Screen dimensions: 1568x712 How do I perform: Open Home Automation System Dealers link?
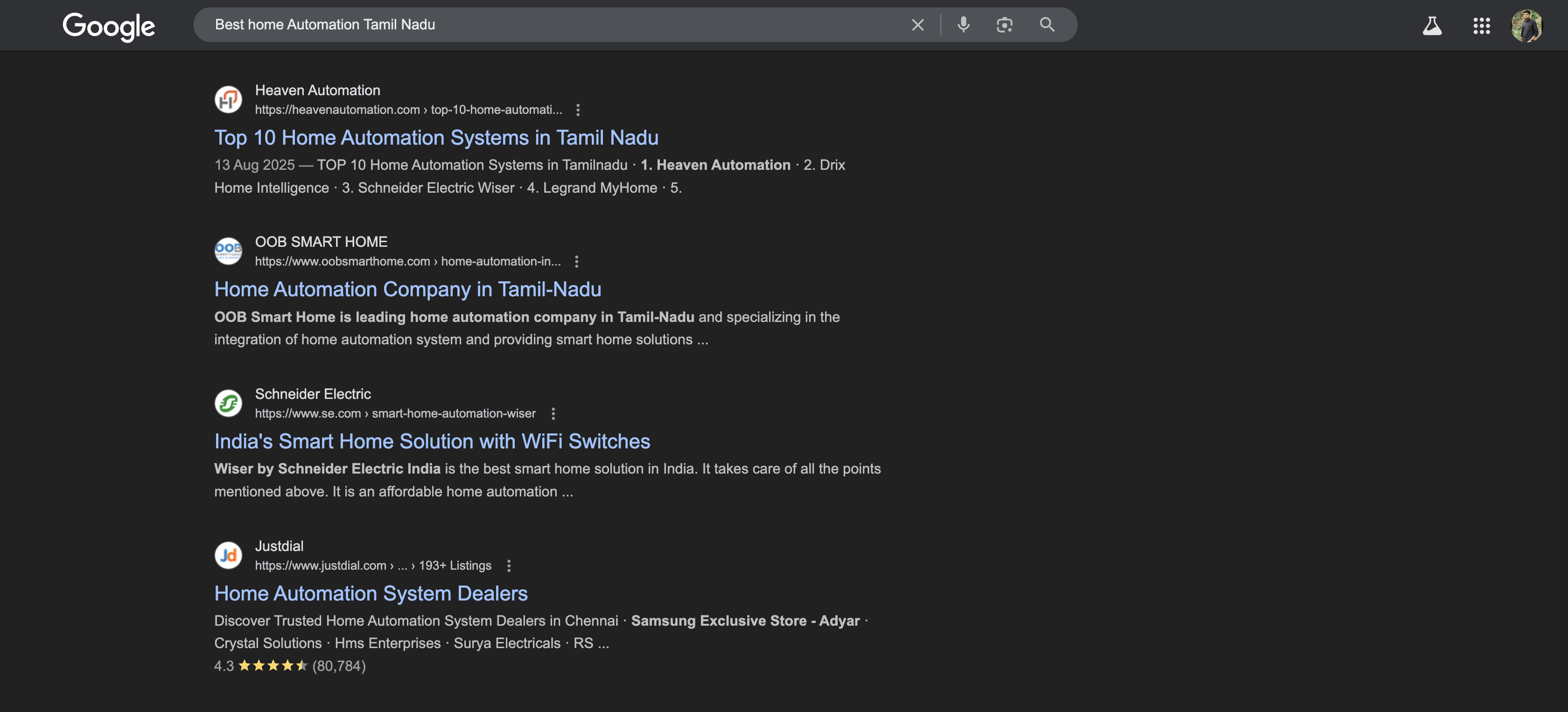click(371, 593)
